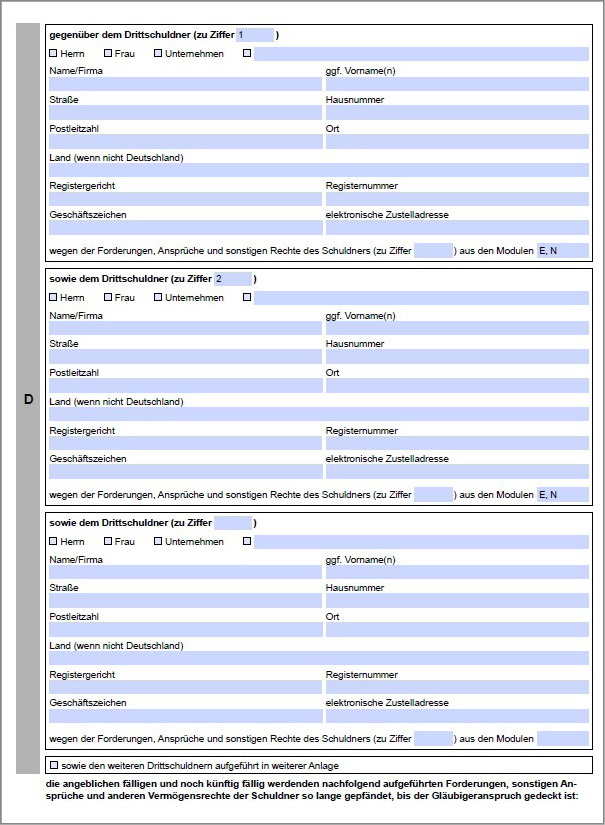
Task: Click empty Ziffer field in third section header
Action: point(232,523)
